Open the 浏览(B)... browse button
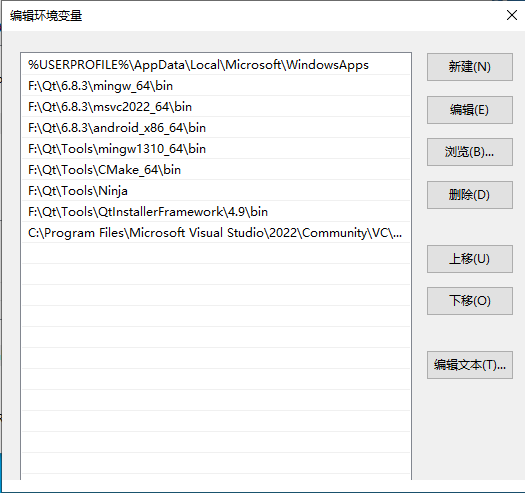This screenshot has height=493, width=525. coord(469,152)
